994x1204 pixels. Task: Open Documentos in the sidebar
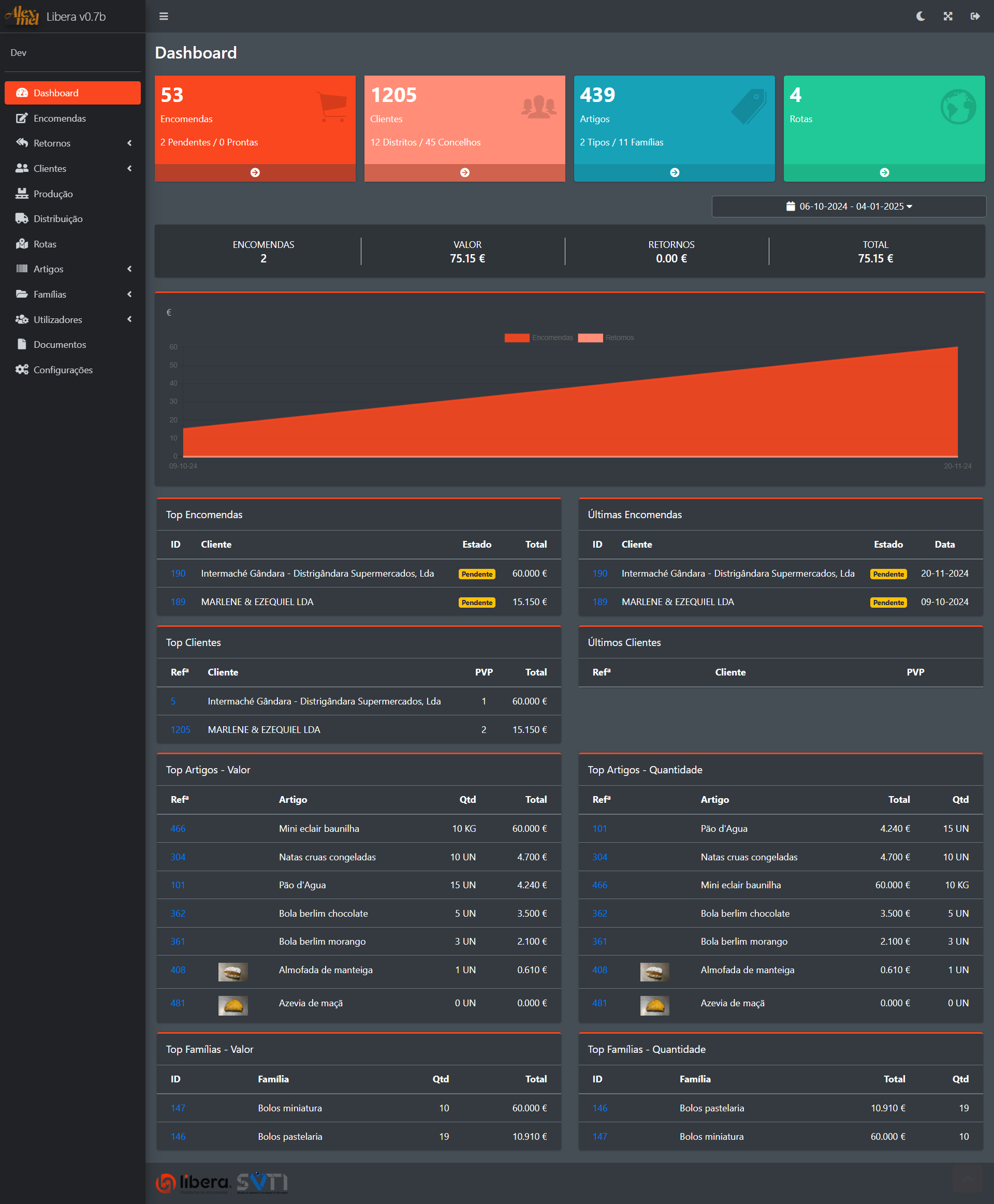point(60,345)
